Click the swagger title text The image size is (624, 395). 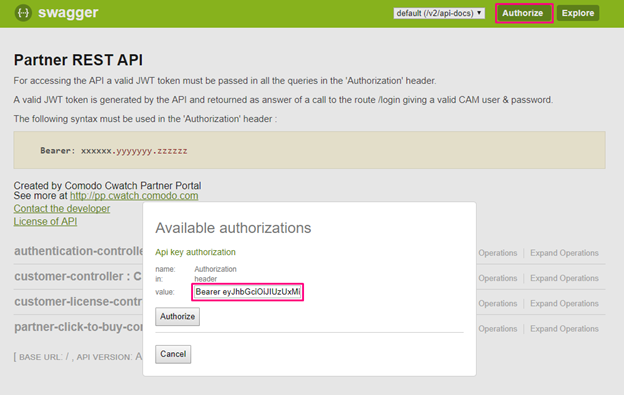[68, 13]
